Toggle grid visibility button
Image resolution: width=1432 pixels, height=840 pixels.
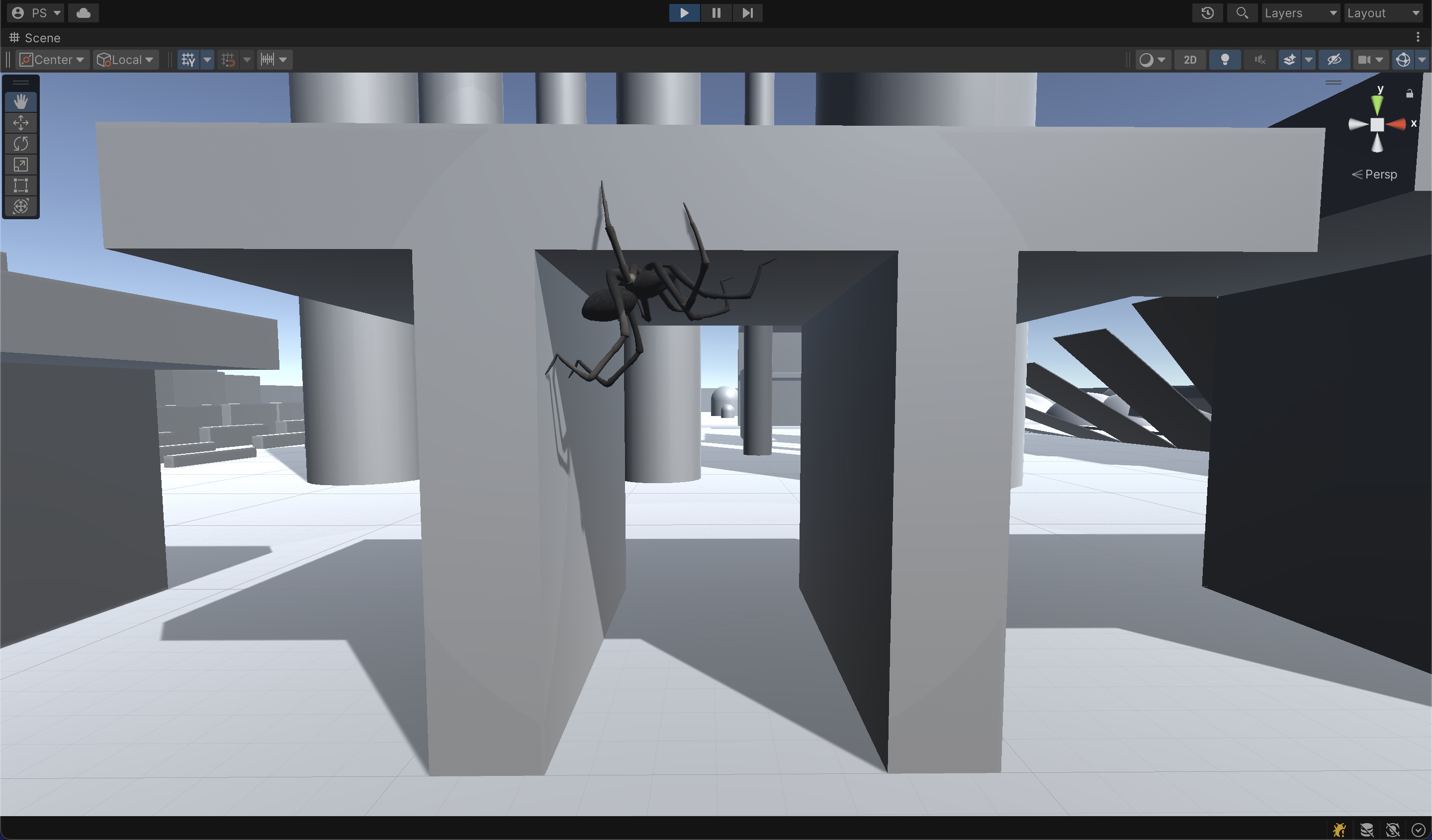[x=188, y=60]
